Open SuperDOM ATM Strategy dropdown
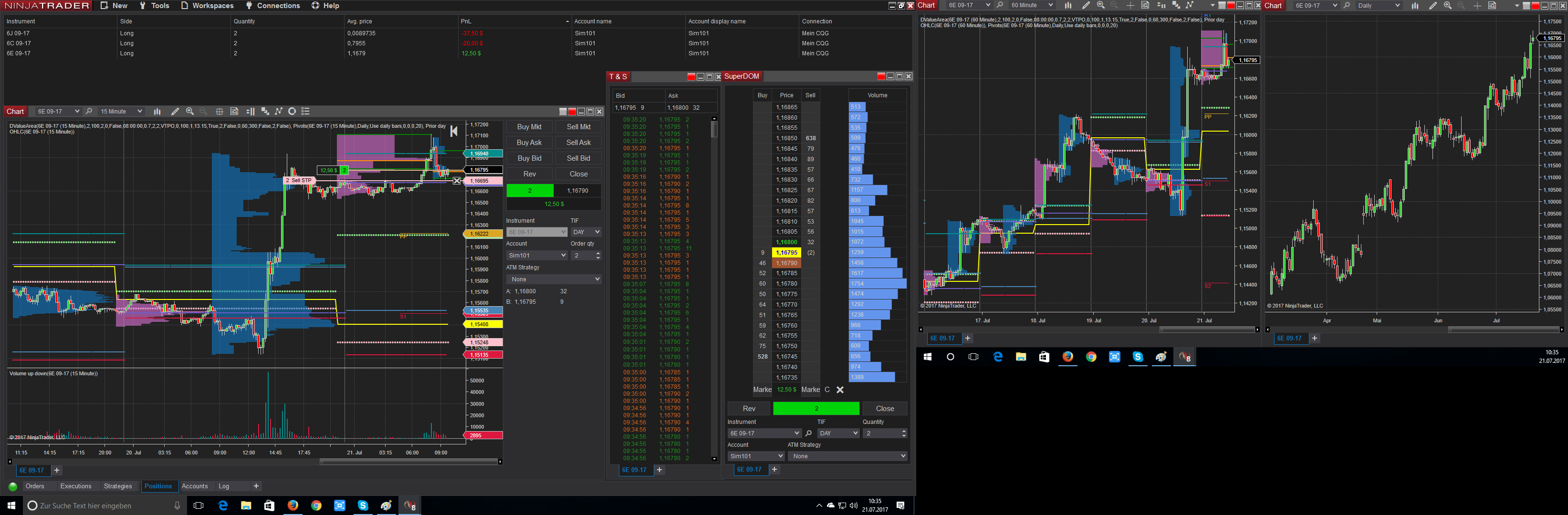1568x515 pixels. [847, 456]
